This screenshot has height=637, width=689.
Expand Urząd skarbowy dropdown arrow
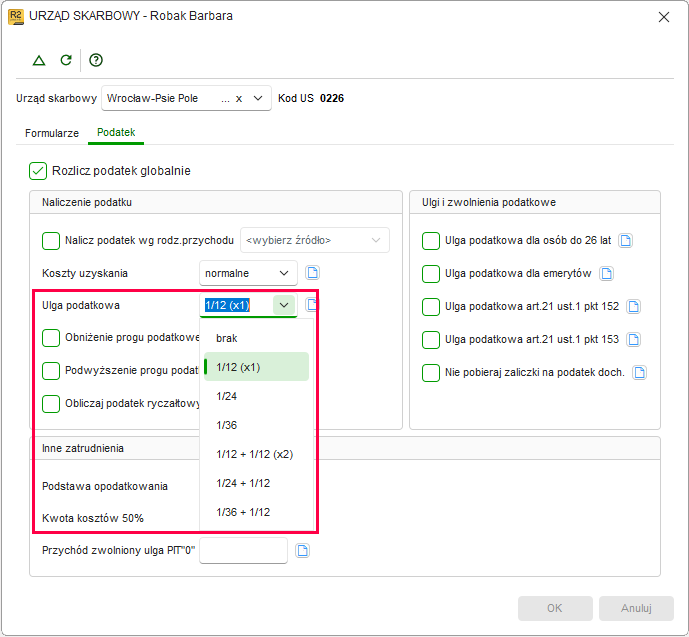(x=258, y=98)
